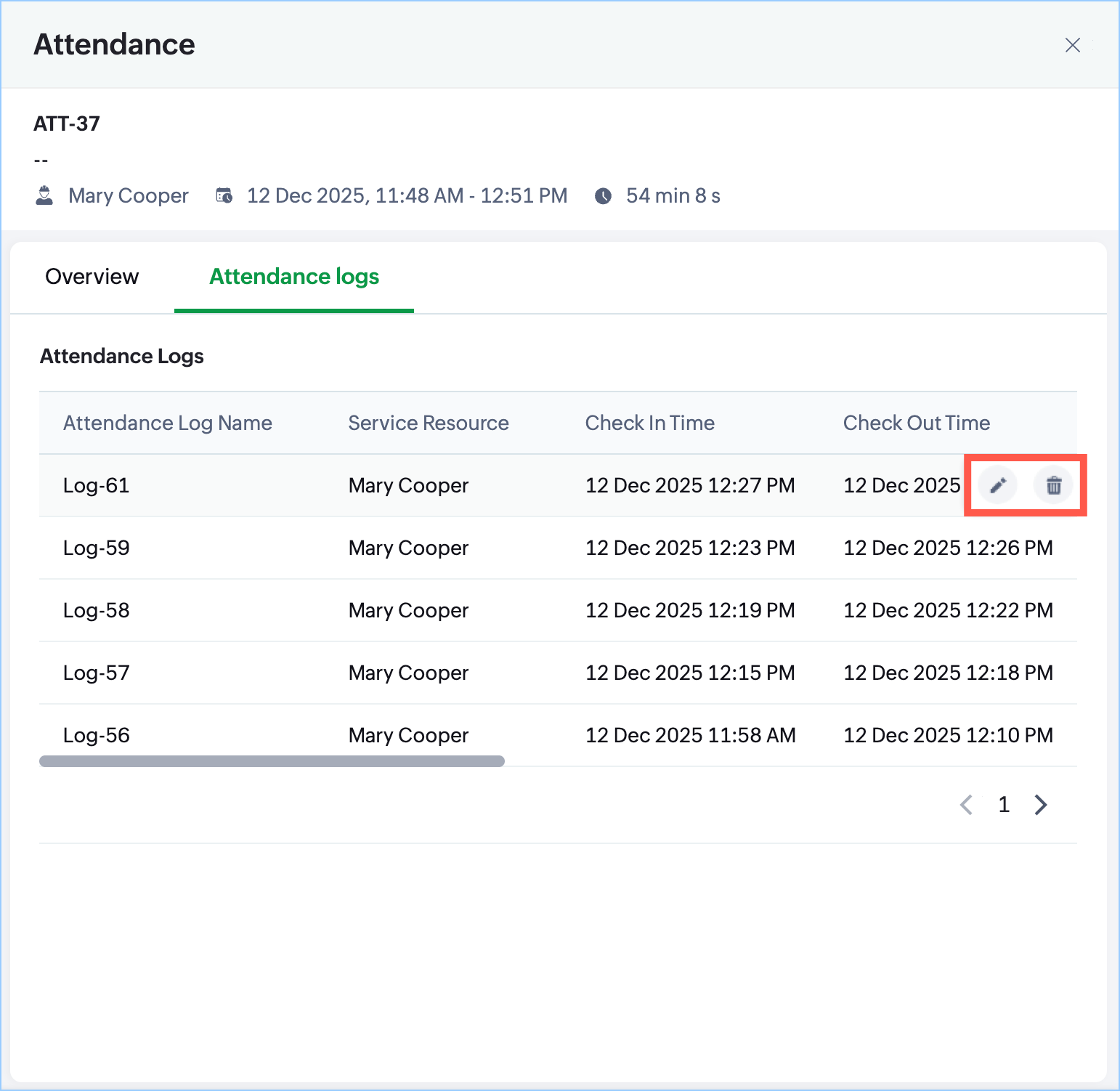The image size is (1120, 1091).
Task: Go to the next page of logs
Action: (1041, 804)
